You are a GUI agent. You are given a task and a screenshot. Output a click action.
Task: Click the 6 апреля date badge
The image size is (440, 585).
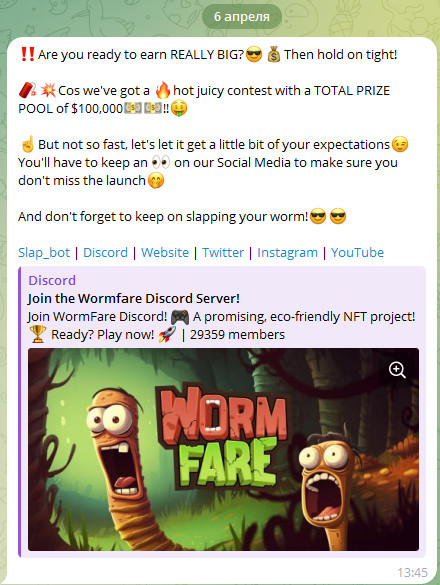point(241,17)
